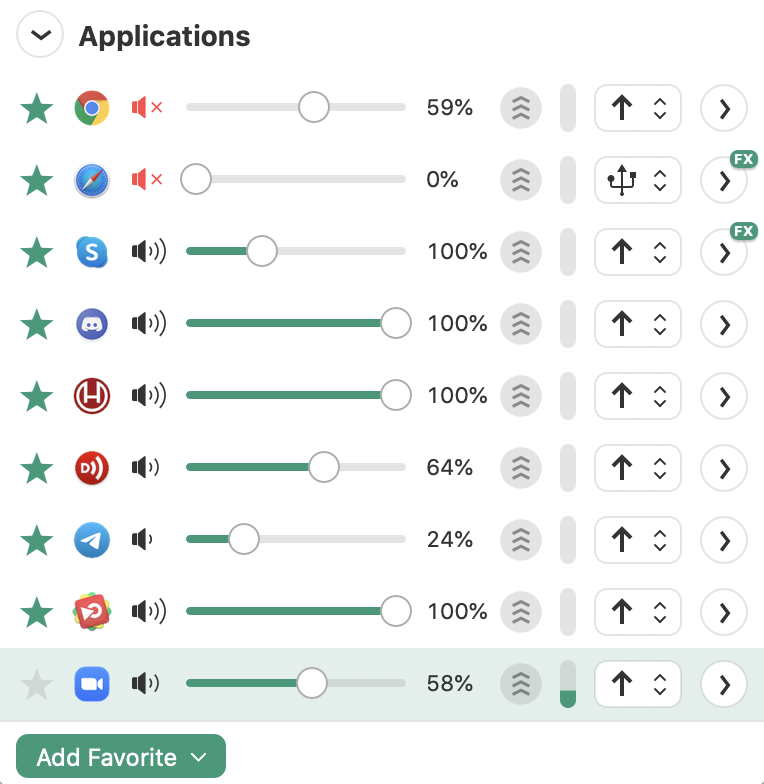The width and height of the screenshot is (764, 784).
Task: Open Zoom's output device dropdown
Action: pyautogui.click(x=637, y=684)
